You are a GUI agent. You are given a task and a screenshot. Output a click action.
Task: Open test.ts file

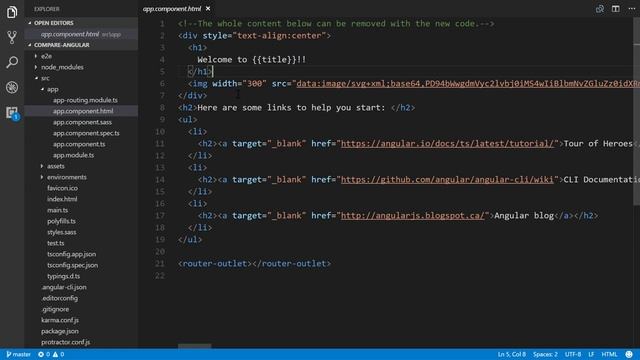pyautogui.click(x=56, y=243)
